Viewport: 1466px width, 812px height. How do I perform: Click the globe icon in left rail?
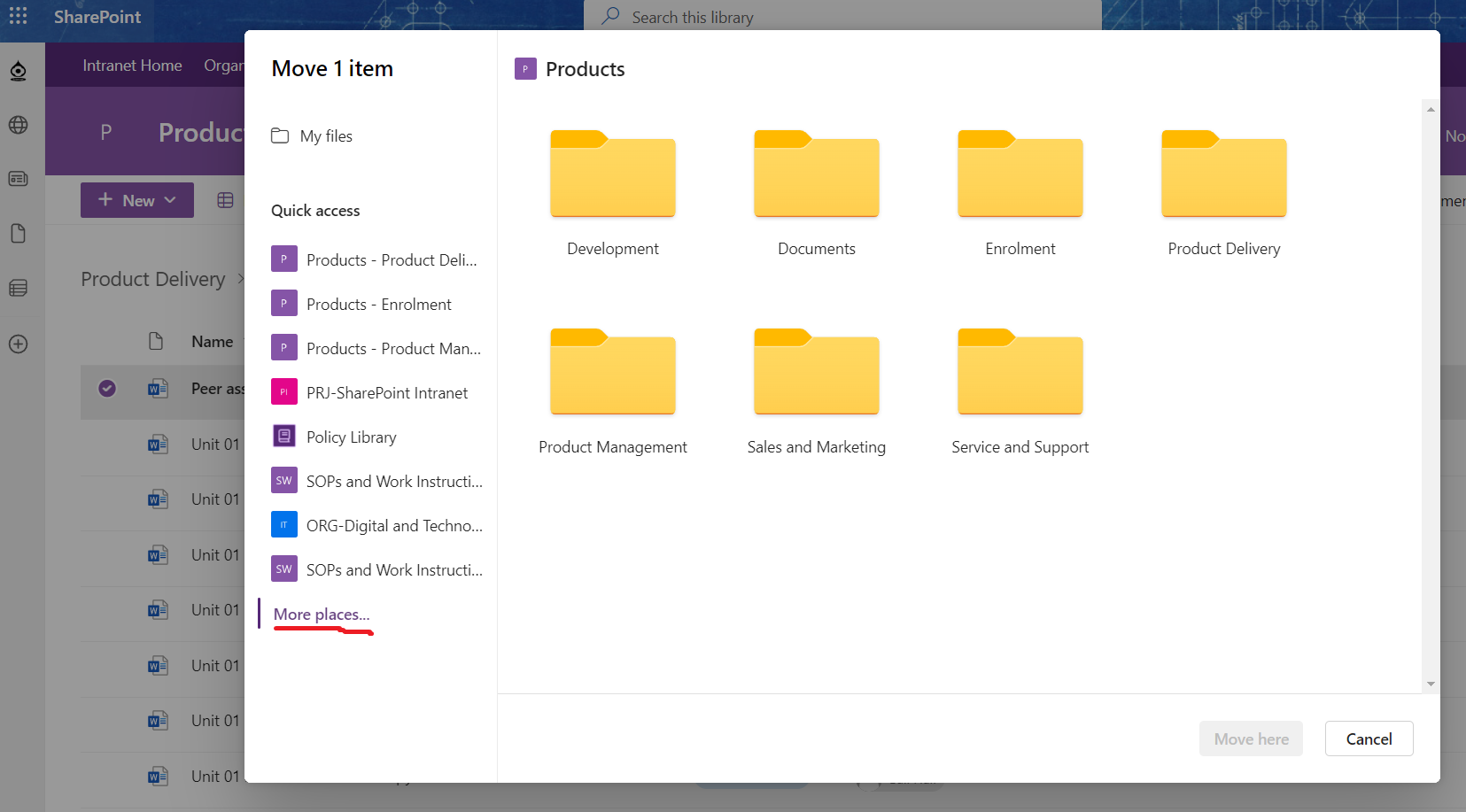[18, 125]
